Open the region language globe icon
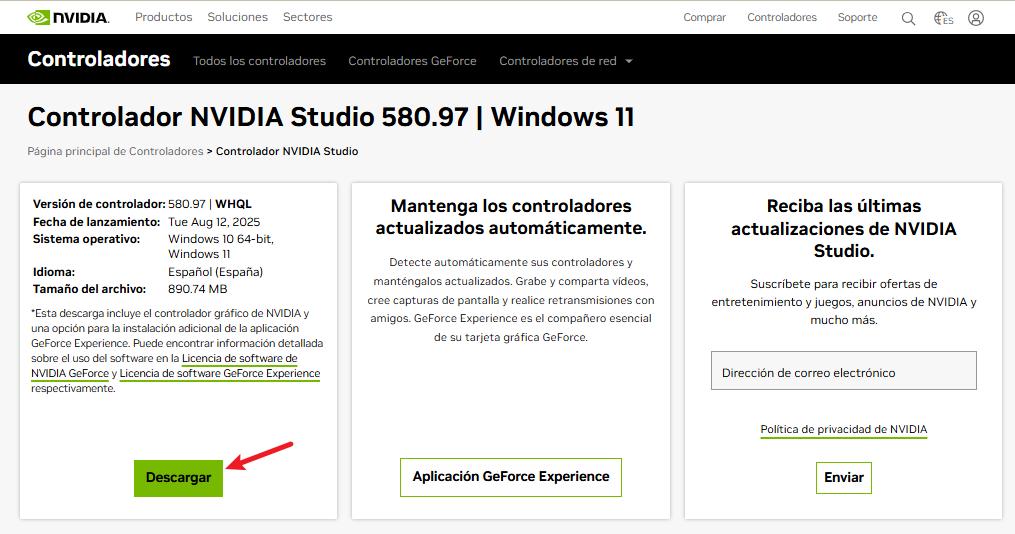This screenshot has width=1015, height=534. (943, 18)
